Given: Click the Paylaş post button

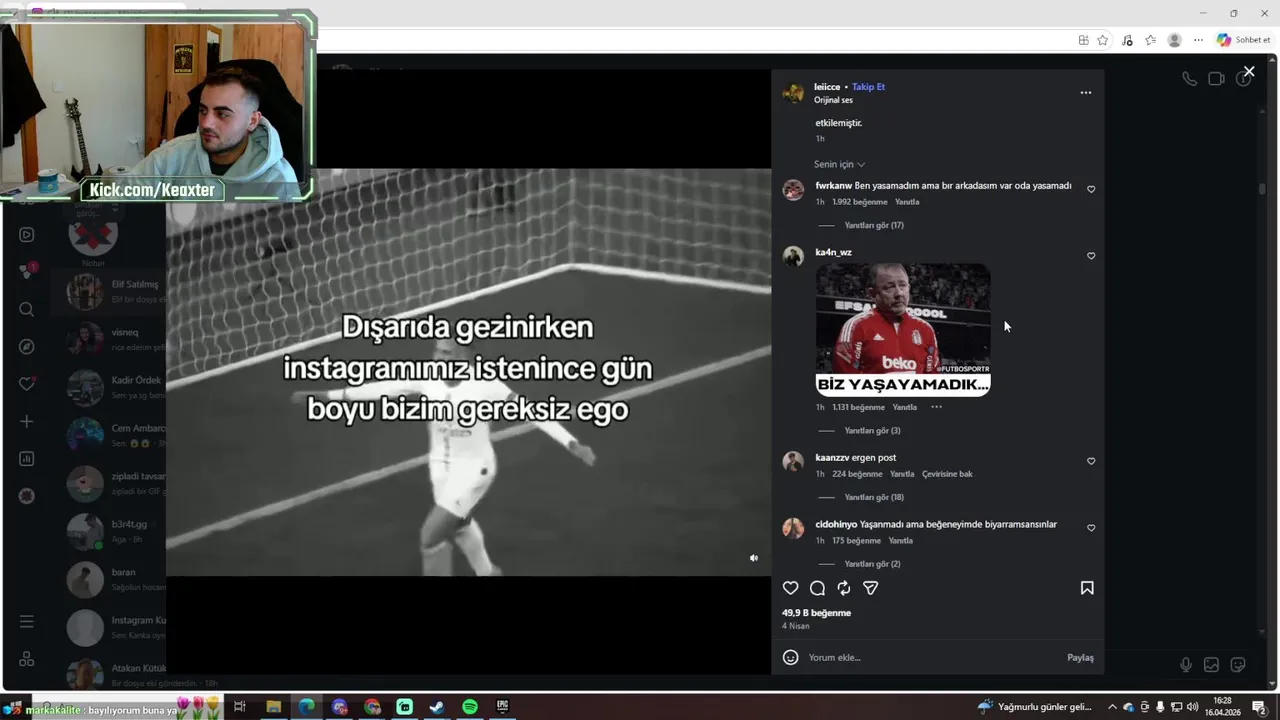Looking at the screenshot, I should point(1080,657).
